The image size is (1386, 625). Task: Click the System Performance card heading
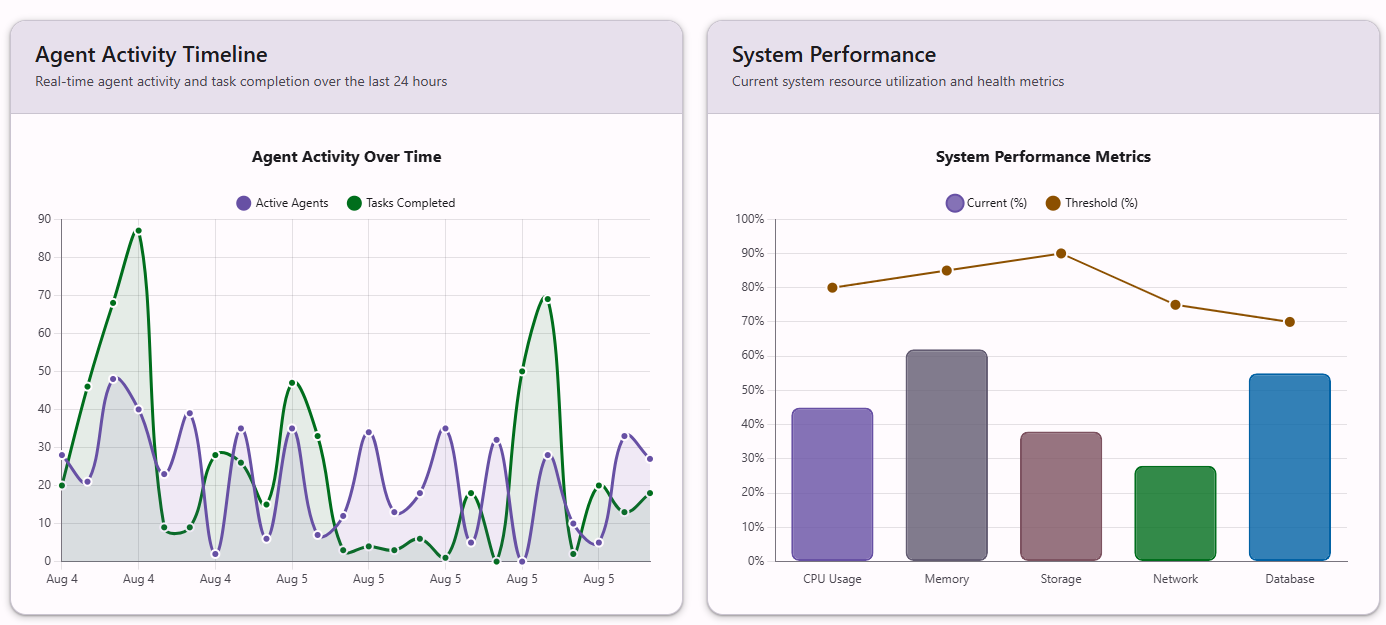pos(833,54)
